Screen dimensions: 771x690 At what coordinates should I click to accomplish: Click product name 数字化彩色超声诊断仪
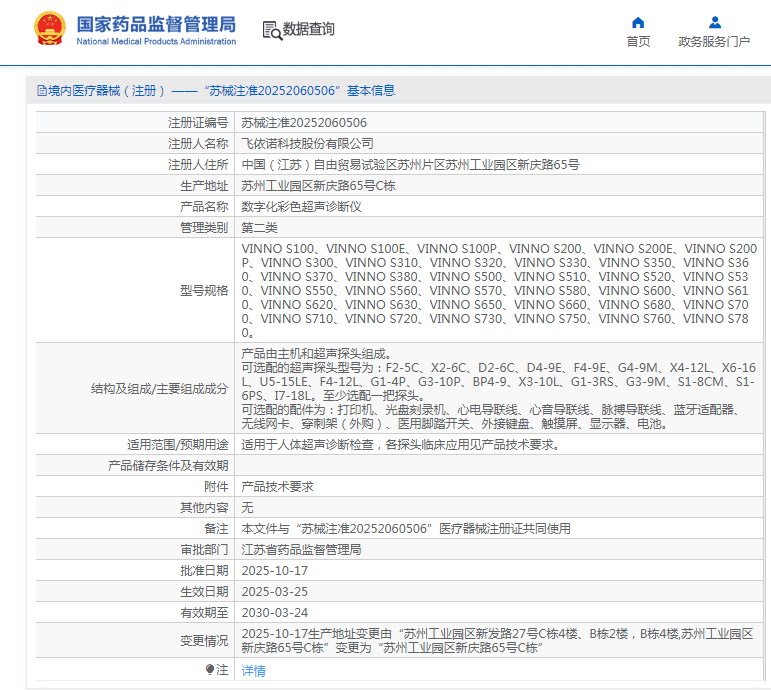[301, 207]
